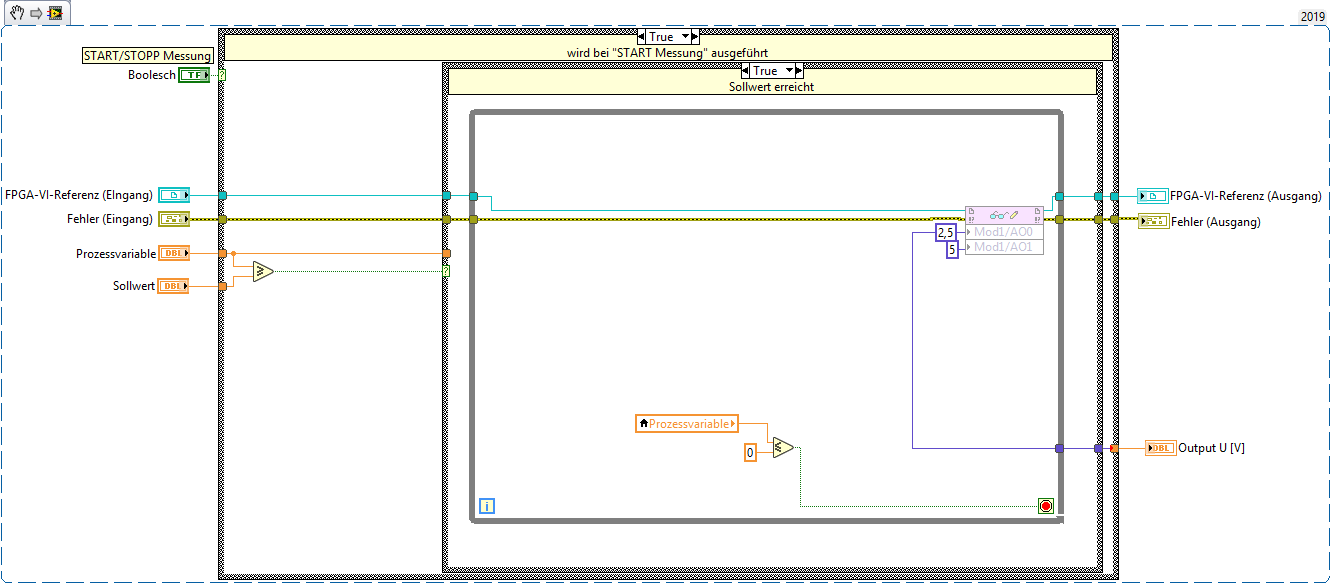Select the FPGA-VI-Referenz (Eingang) terminal
Screen dimensions: 1331x584
(173, 195)
